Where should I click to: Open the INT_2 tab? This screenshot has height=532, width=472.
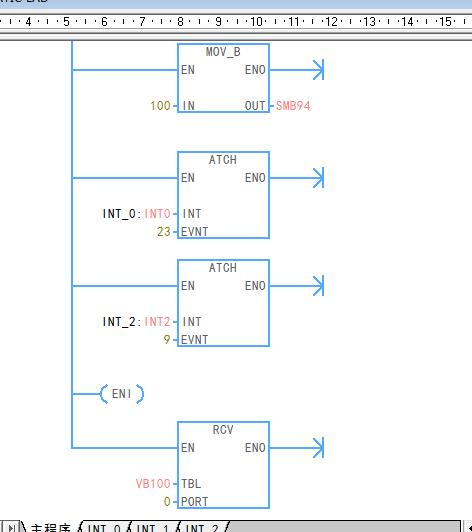(202, 528)
